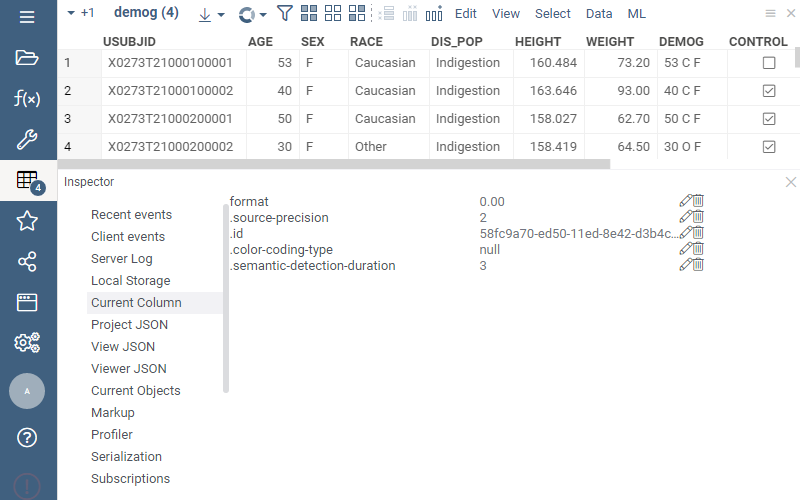800x500 pixels.
Task: Delete the .color-coding-type property via trash icon
Action: 698,249
